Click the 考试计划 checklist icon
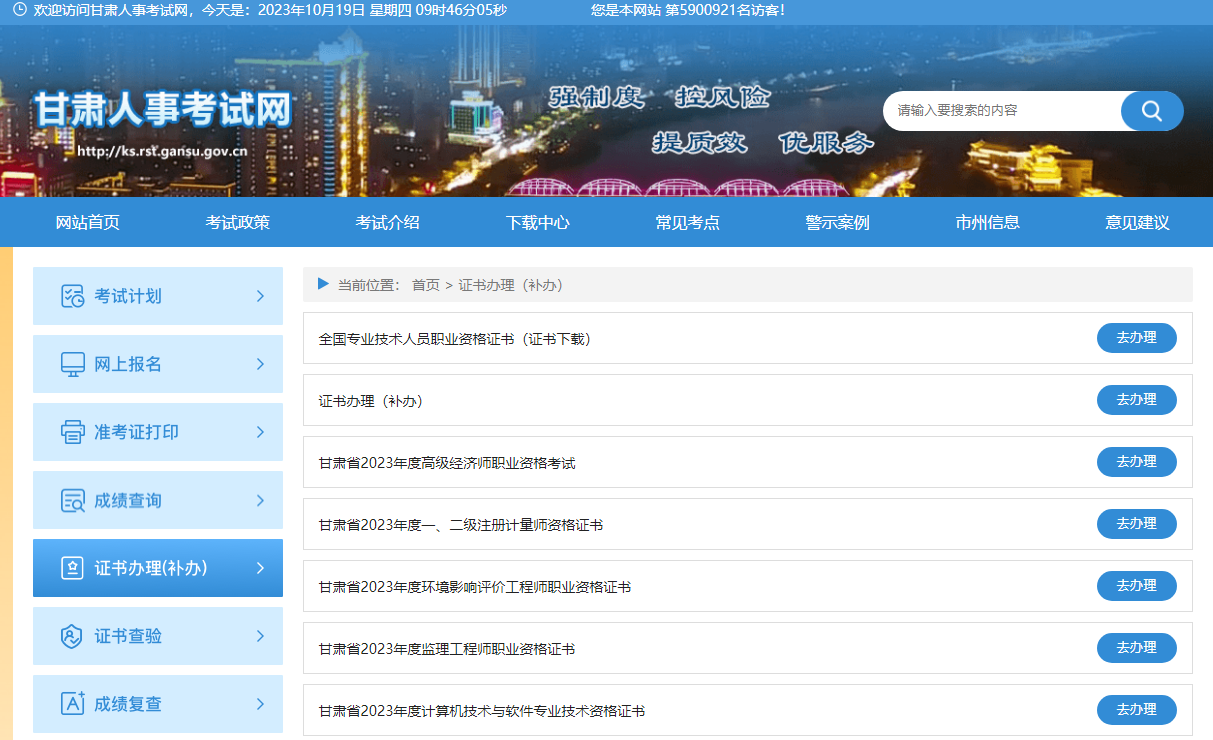This screenshot has width=1213, height=740. [x=72, y=296]
